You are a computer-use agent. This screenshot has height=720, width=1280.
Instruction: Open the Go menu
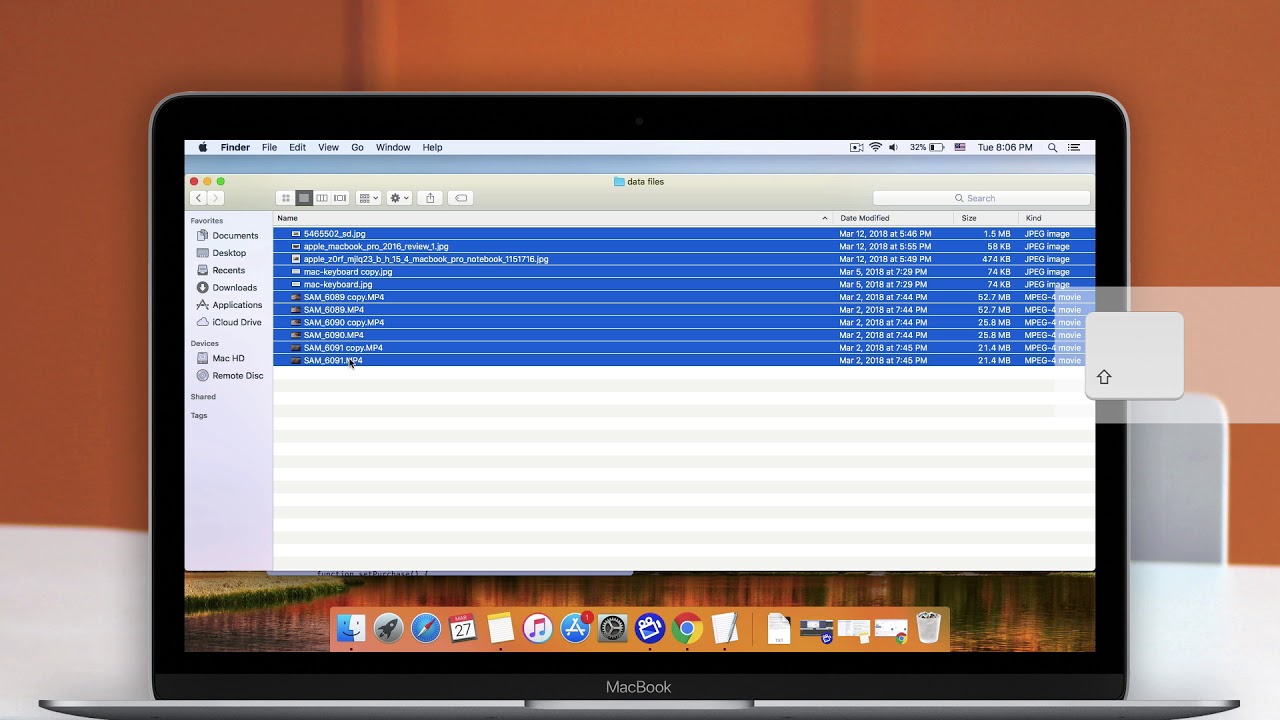pyautogui.click(x=357, y=147)
